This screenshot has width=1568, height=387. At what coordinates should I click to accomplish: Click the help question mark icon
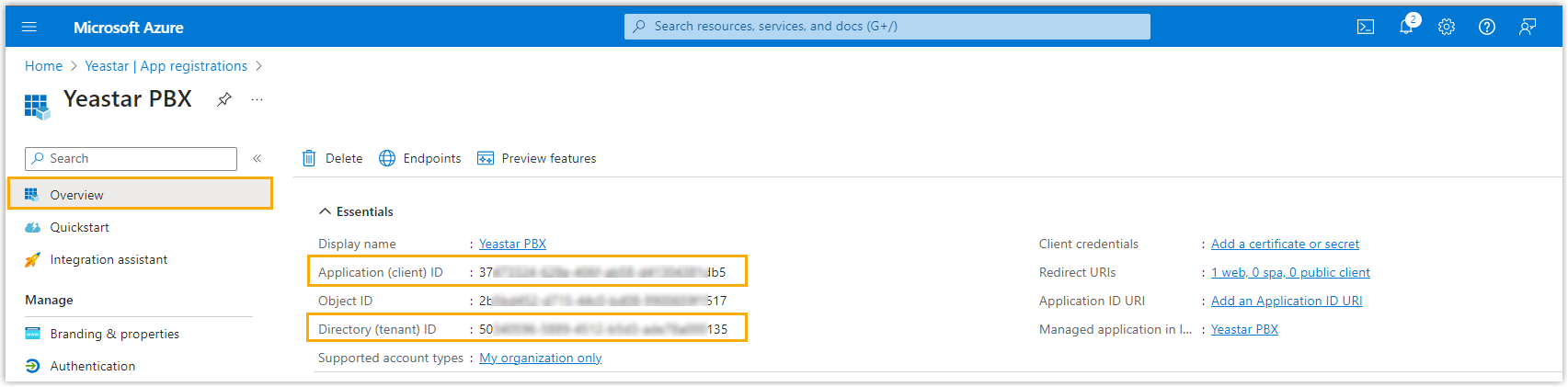pos(1487,27)
